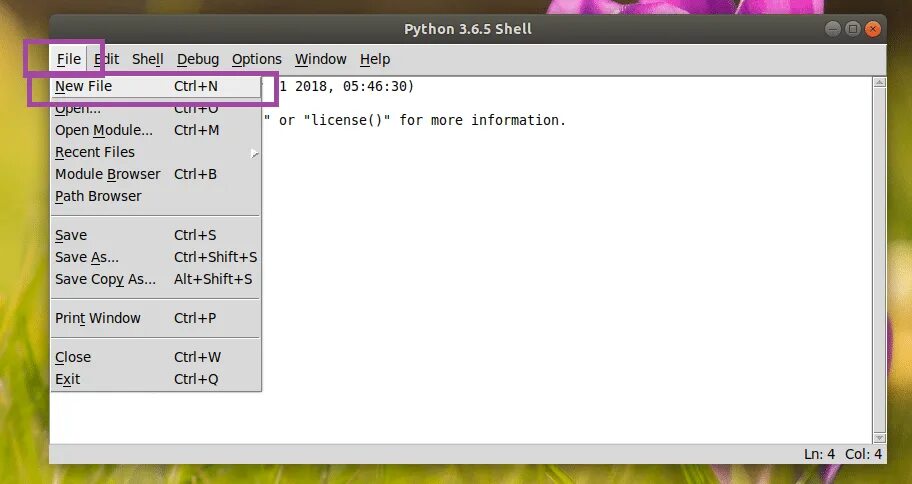Close the Python 3.6.5 Shell window
912x484 pixels.
(872, 29)
